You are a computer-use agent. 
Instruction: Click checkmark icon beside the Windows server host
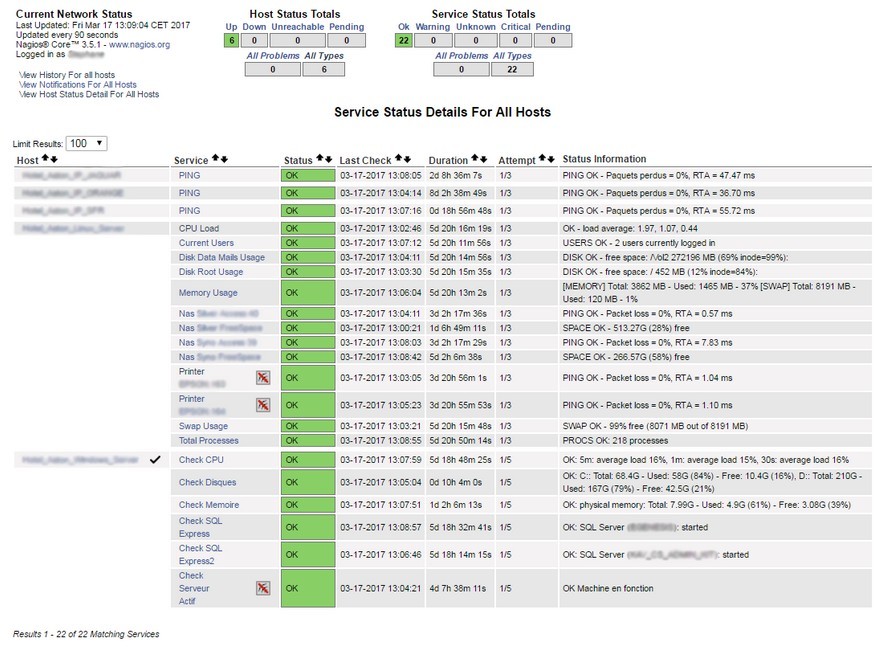click(x=154, y=460)
